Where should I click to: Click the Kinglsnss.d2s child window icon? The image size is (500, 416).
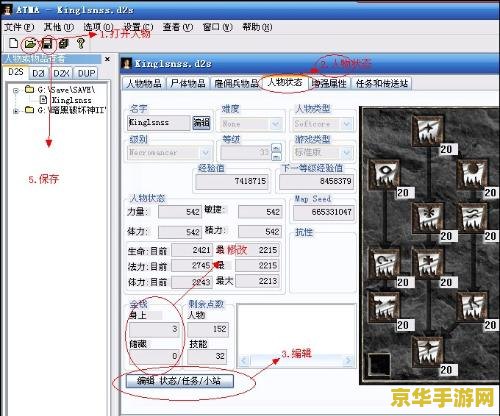126,63
